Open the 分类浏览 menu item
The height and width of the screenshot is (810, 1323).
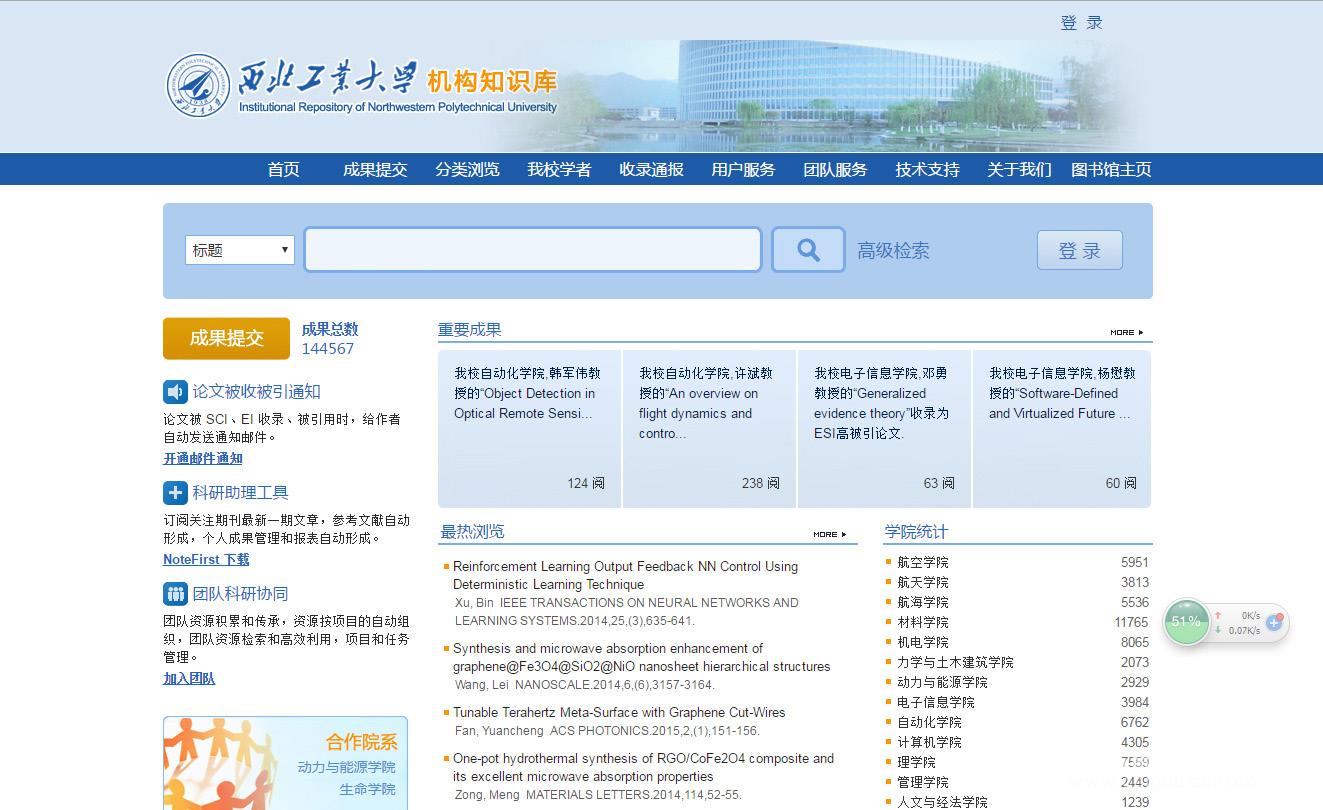click(x=467, y=170)
